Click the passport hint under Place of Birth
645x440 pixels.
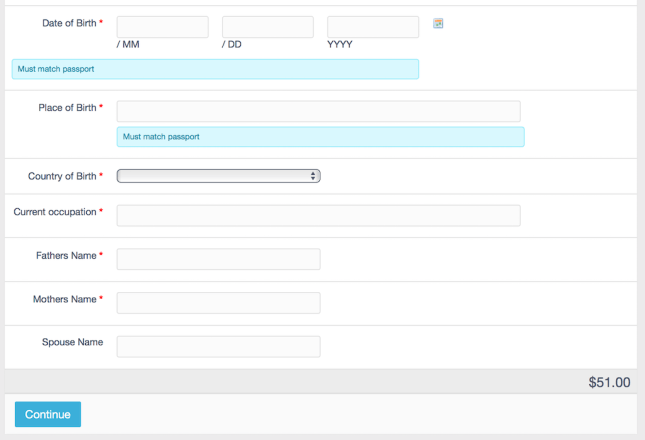pos(320,137)
